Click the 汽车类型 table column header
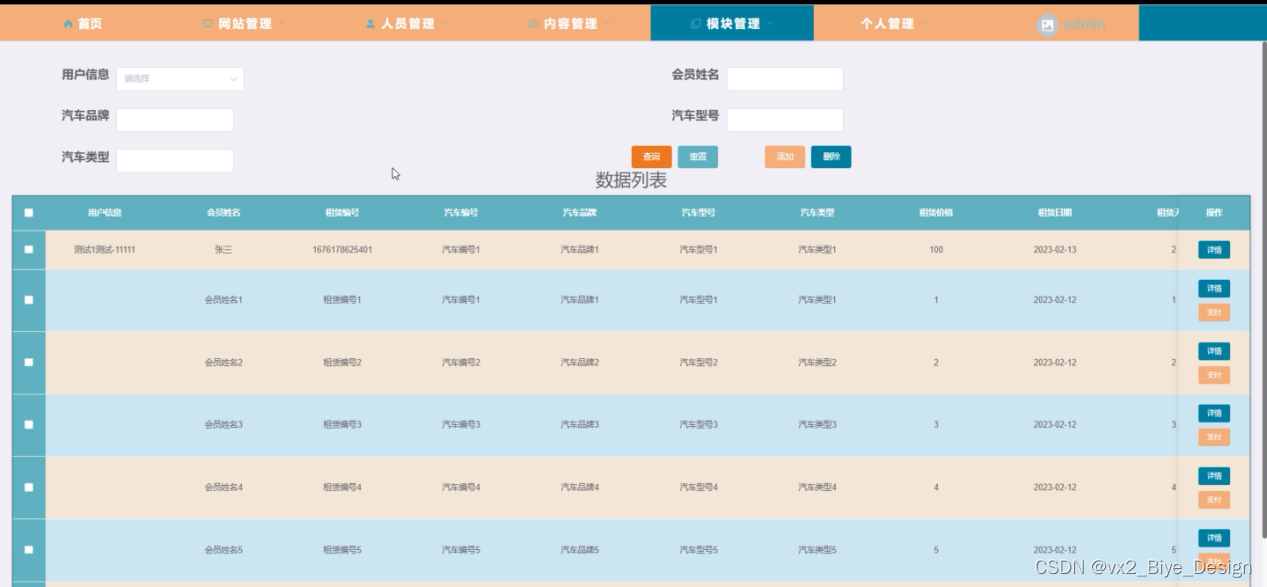Image resolution: width=1267 pixels, height=587 pixels. coord(817,213)
